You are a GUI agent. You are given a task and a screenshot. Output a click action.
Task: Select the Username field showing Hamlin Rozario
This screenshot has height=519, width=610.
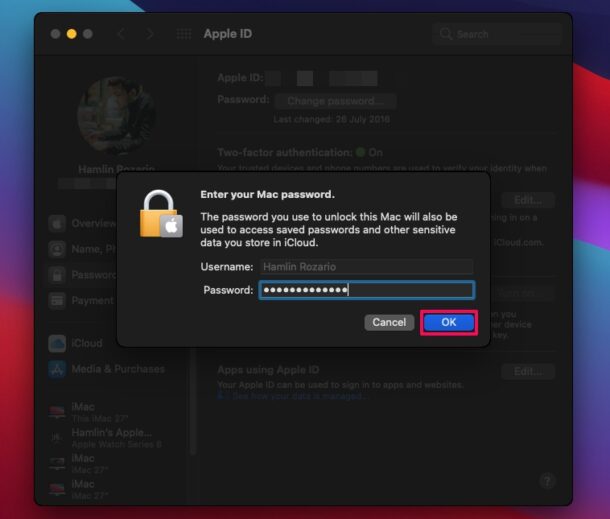pyautogui.click(x=367, y=267)
